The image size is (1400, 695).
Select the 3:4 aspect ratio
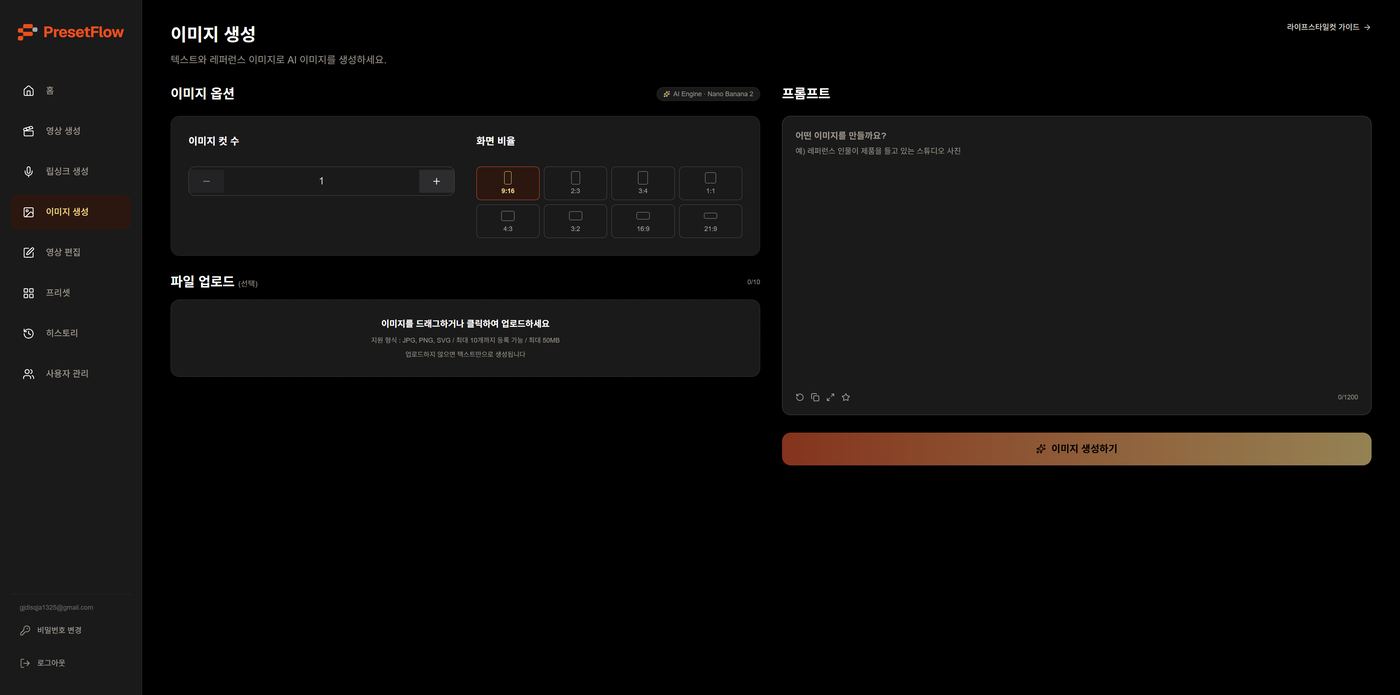click(x=643, y=183)
